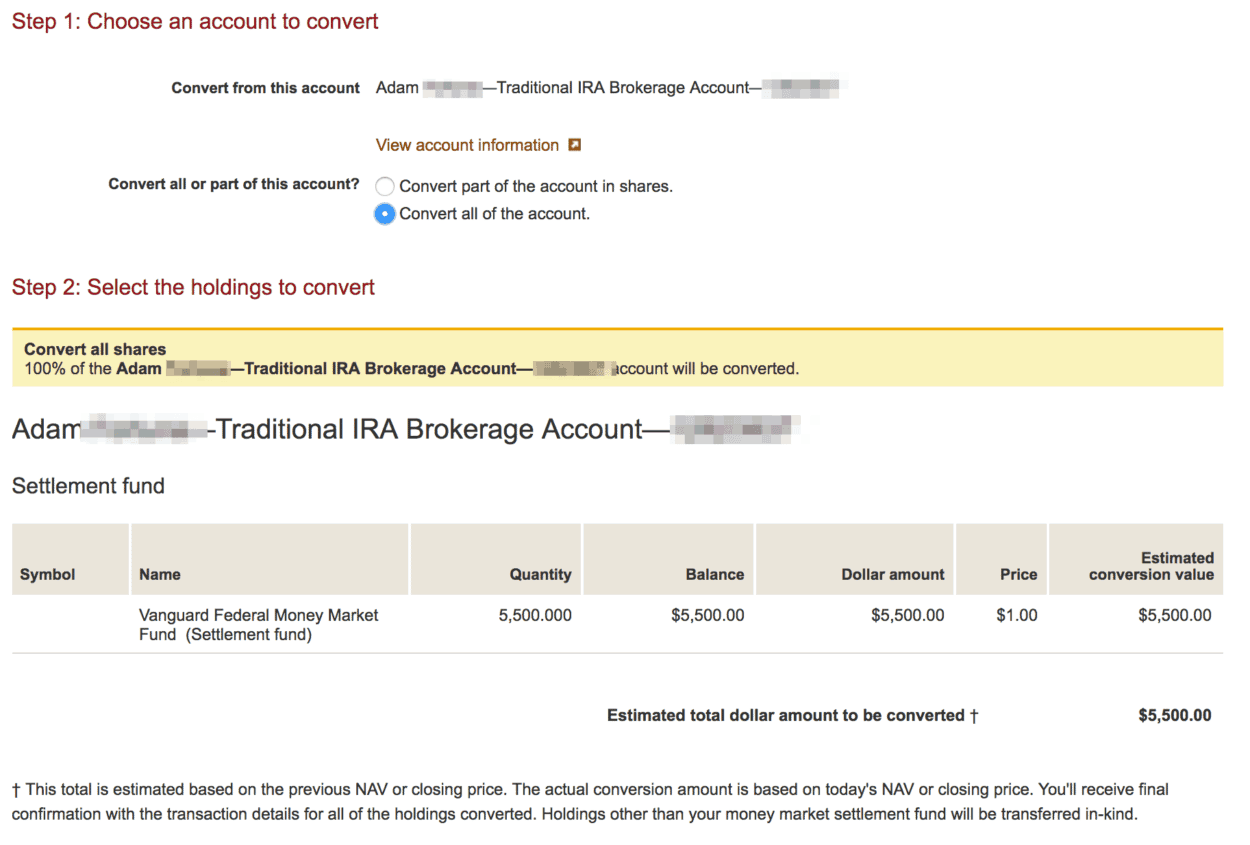
Task: Click the dagger footnote symbol after total amount
Action: (974, 715)
